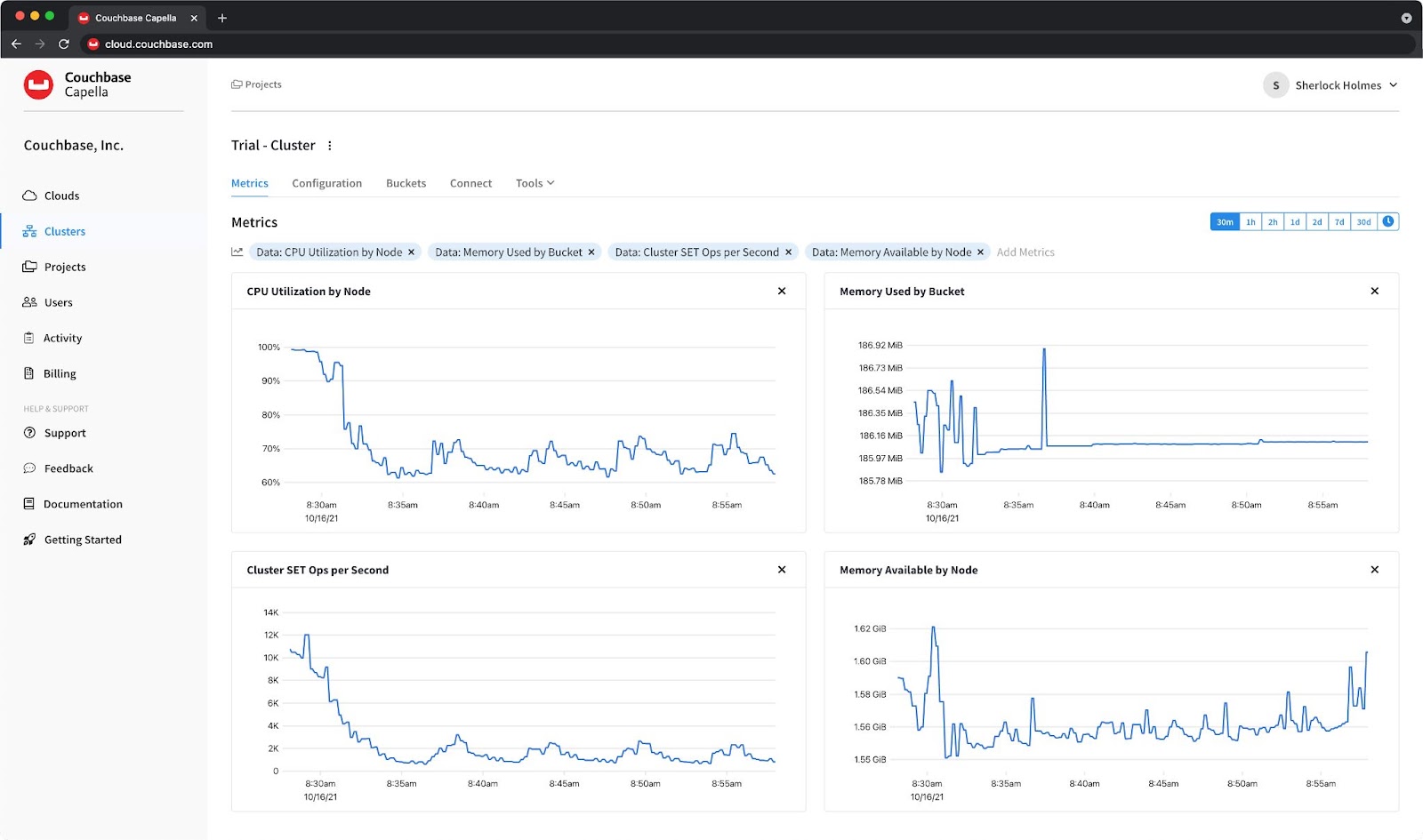This screenshot has height=840, width=1423.
Task: View the Users section via sidebar icon
Action: (29, 302)
